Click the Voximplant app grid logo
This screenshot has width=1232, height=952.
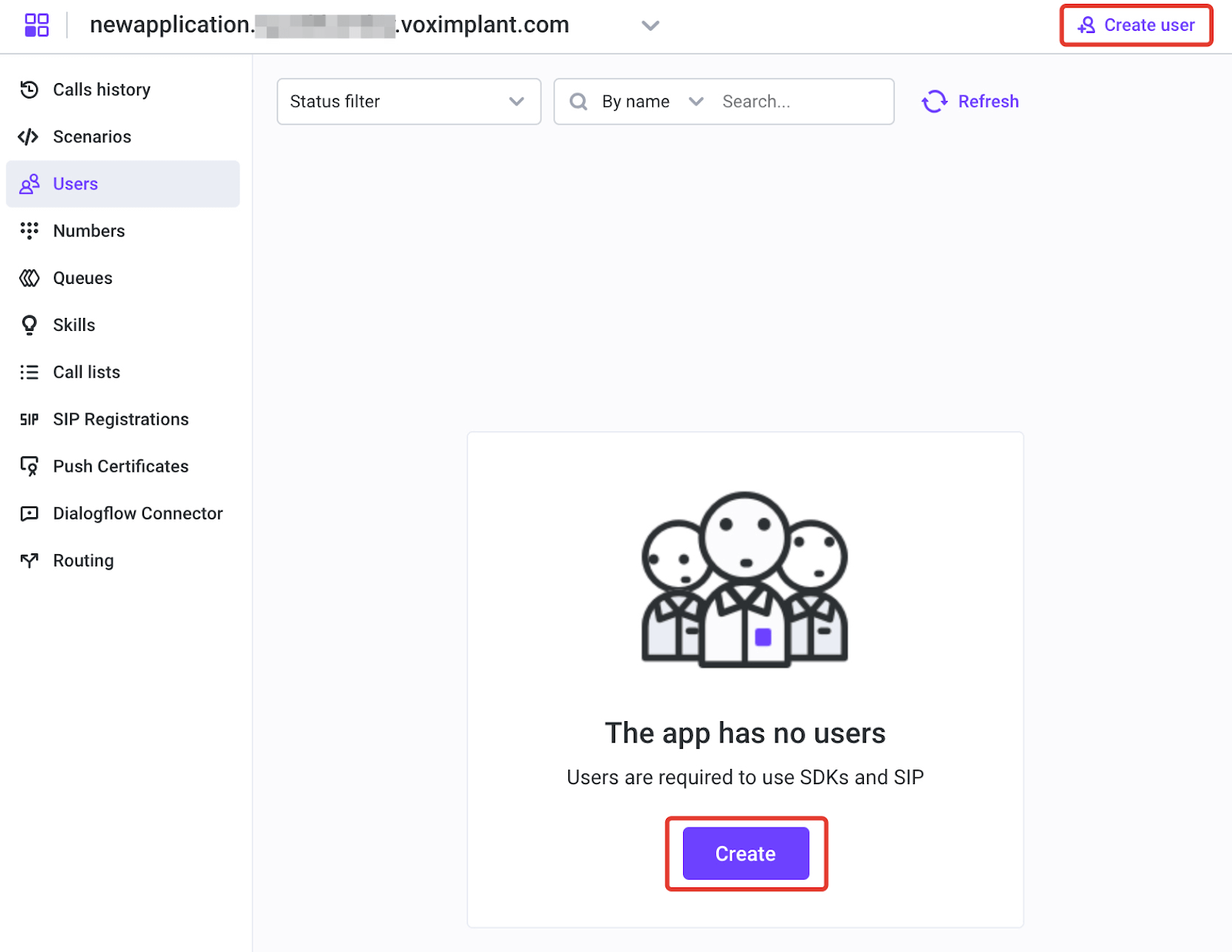(x=36, y=25)
